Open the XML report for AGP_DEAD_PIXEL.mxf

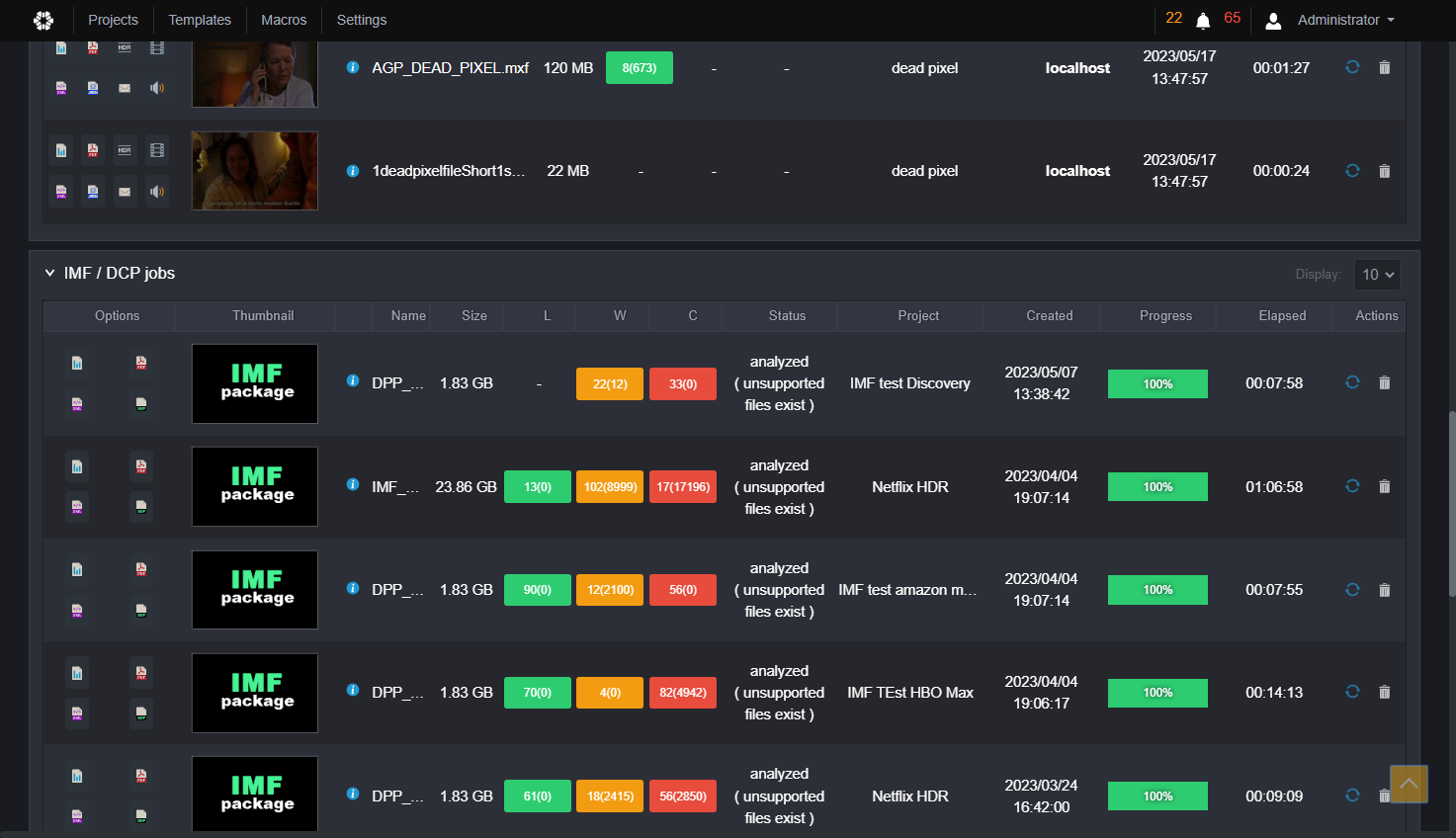61,88
